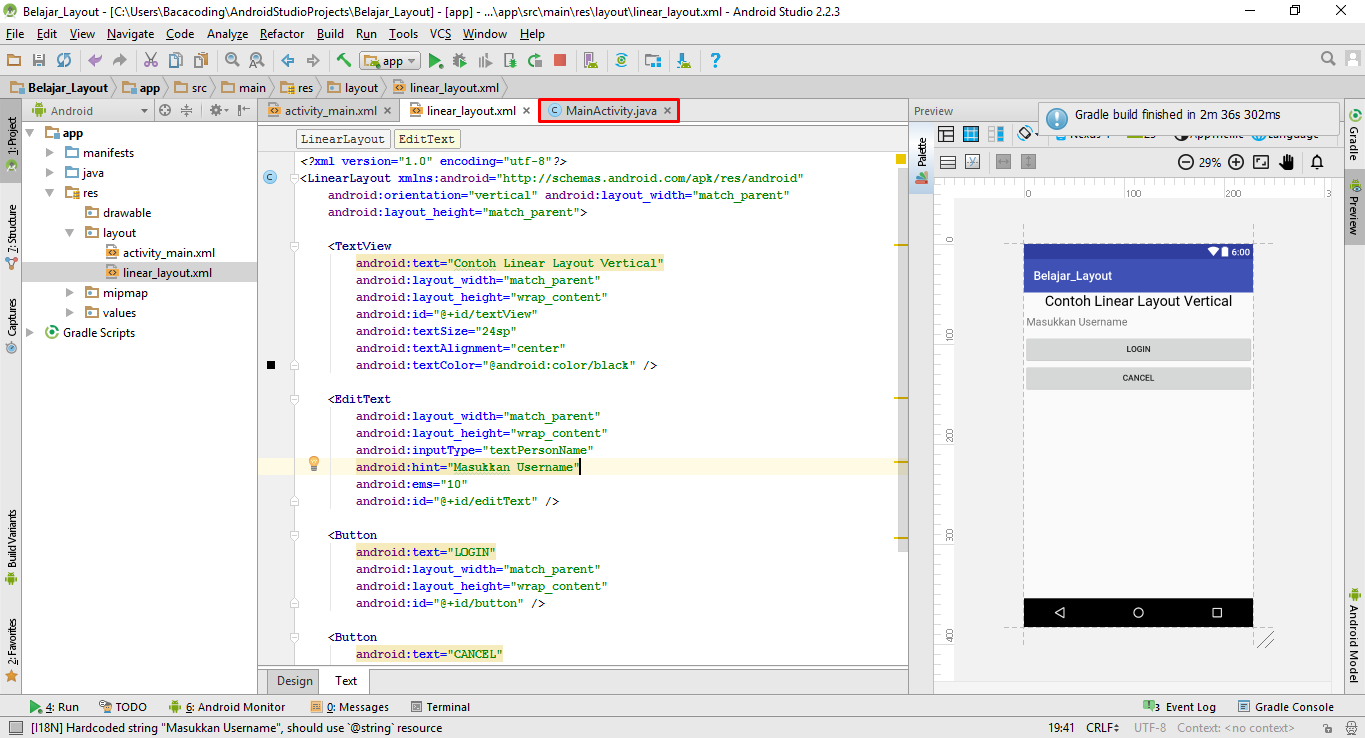The height and width of the screenshot is (738, 1365).
Task: Run the app with the green play icon
Action: coord(434,60)
